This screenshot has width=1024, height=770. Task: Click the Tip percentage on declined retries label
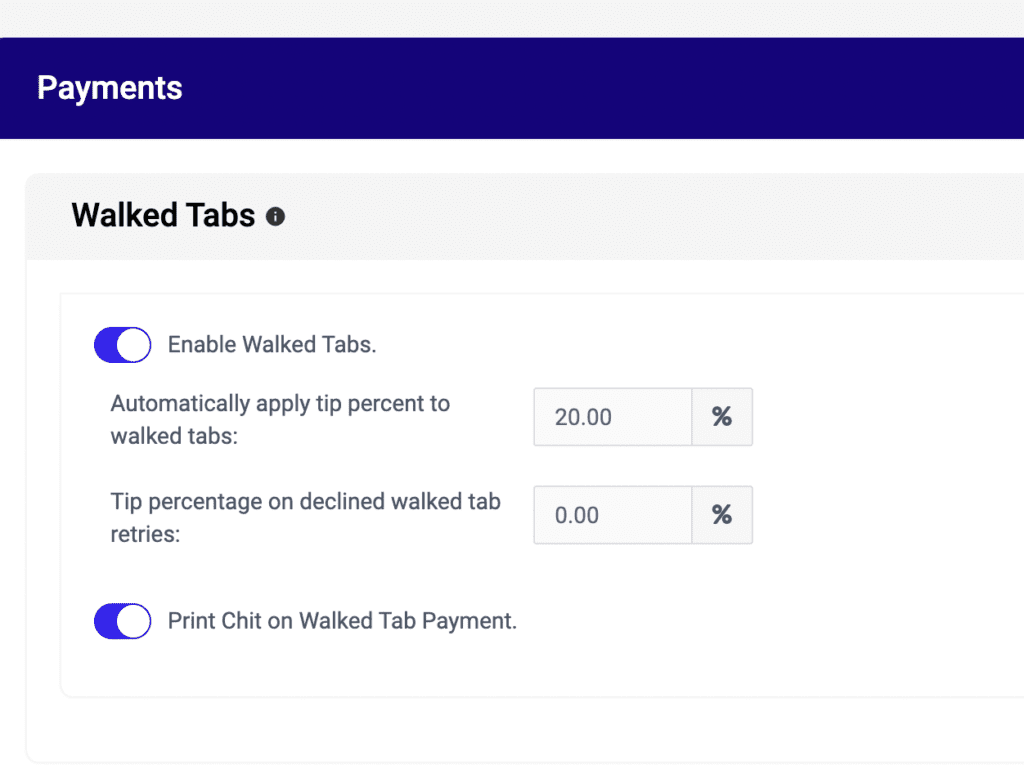(x=305, y=517)
